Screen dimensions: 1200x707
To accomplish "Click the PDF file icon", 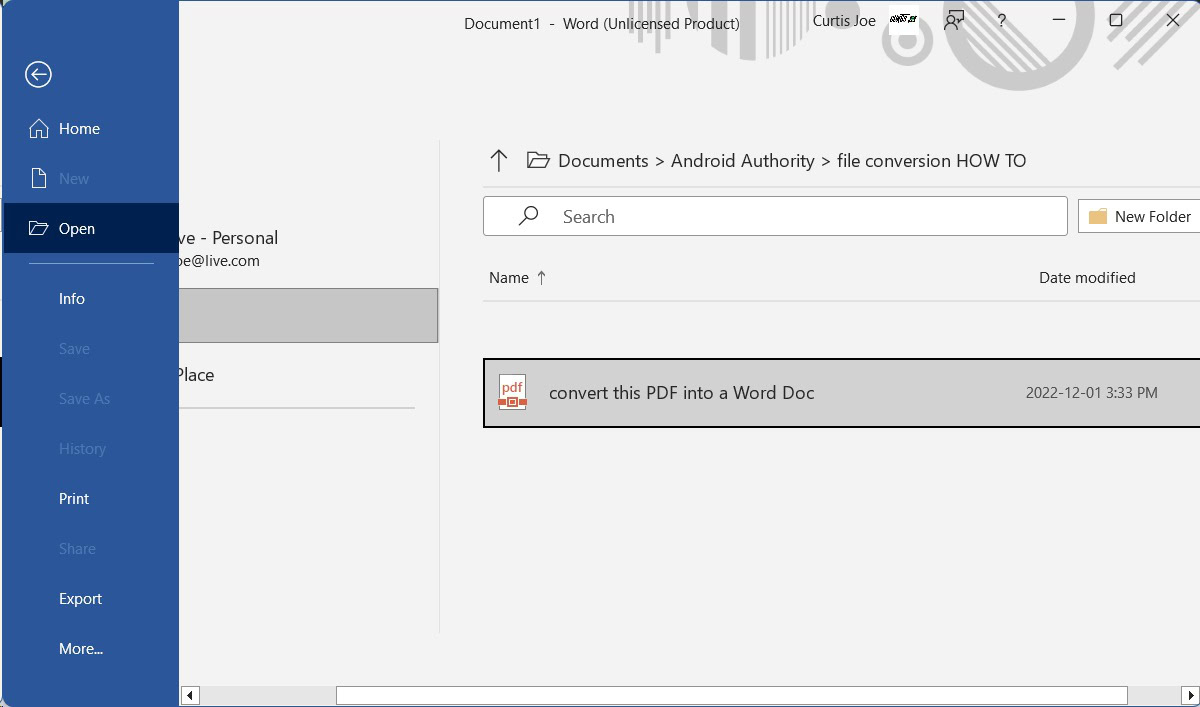I will 512,393.
